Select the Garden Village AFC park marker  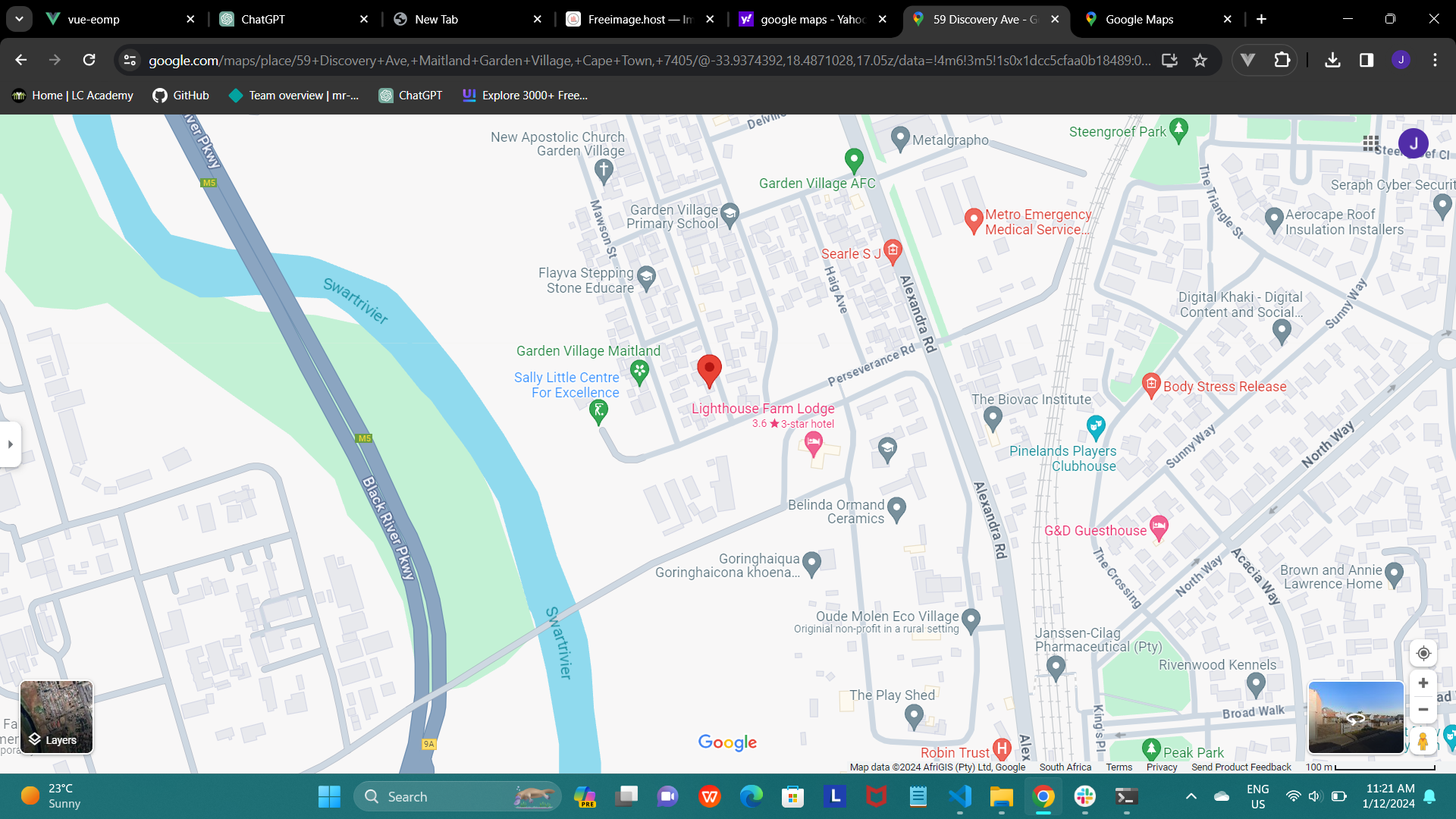pos(854,159)
